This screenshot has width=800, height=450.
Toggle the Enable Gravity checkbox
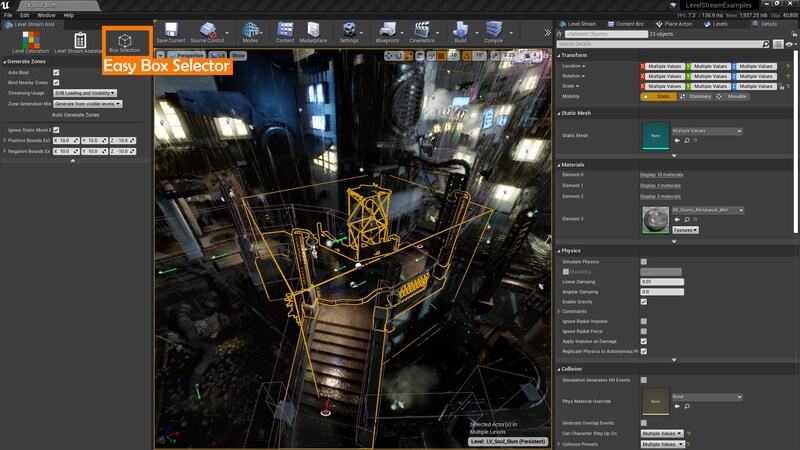644,302
